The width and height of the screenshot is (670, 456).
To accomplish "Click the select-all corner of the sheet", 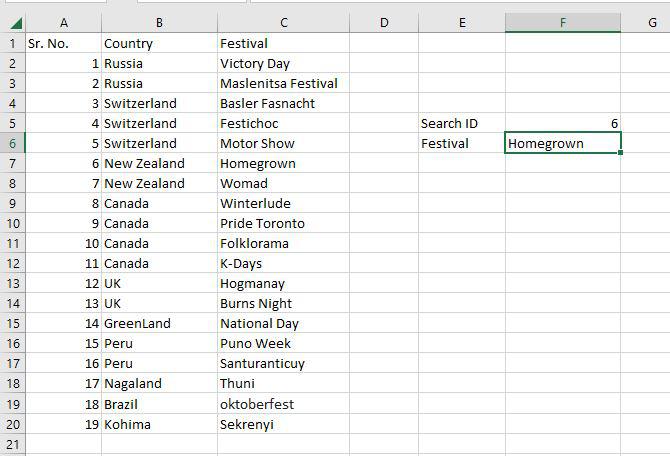I will [x=12, y=22].
